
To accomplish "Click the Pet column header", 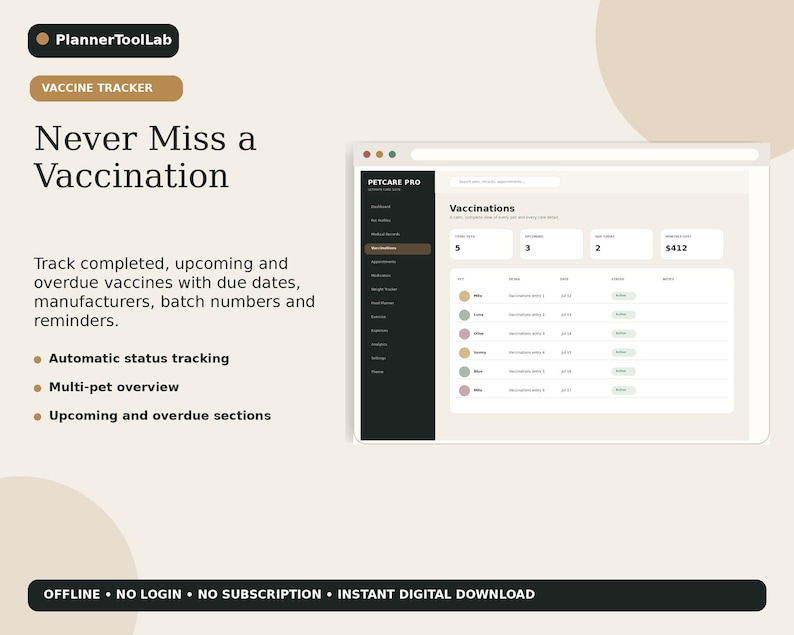I will click(x=461, y=279).
